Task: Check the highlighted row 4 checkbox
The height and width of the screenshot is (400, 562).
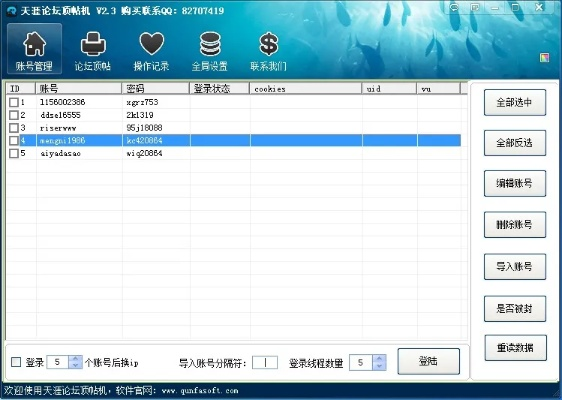Action: 14,141
